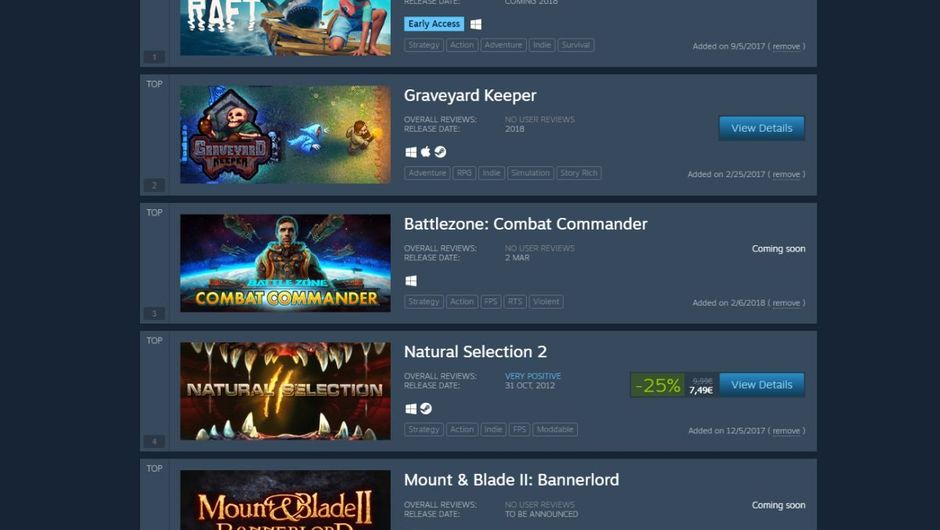Move Mount & Blade II to TOP
The image size is (940, 530).
tap(154, 468)
